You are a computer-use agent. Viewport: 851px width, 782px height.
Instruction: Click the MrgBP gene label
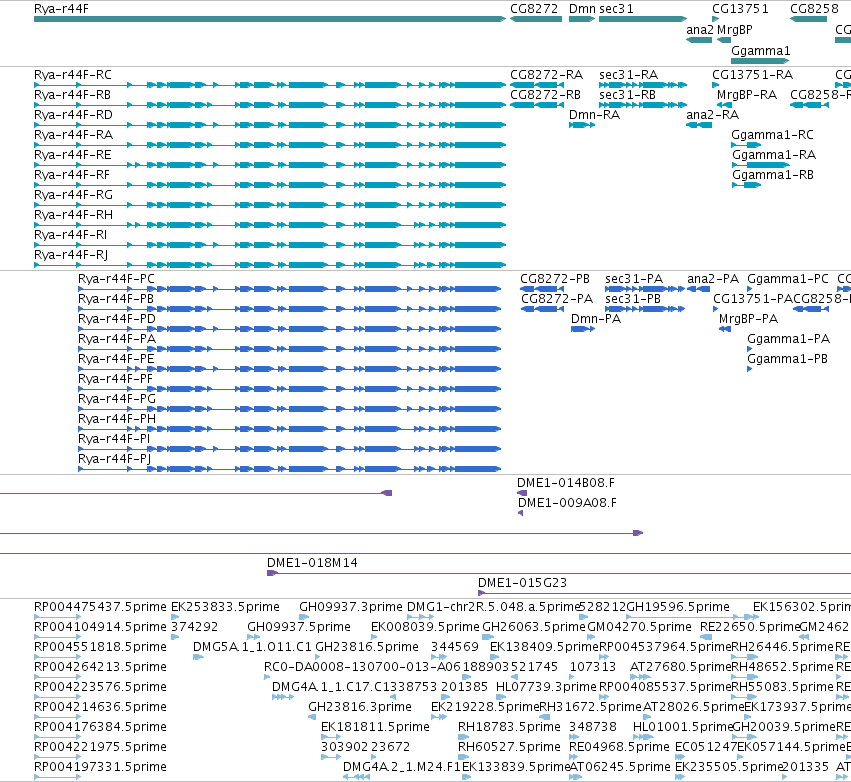[735, 30]
